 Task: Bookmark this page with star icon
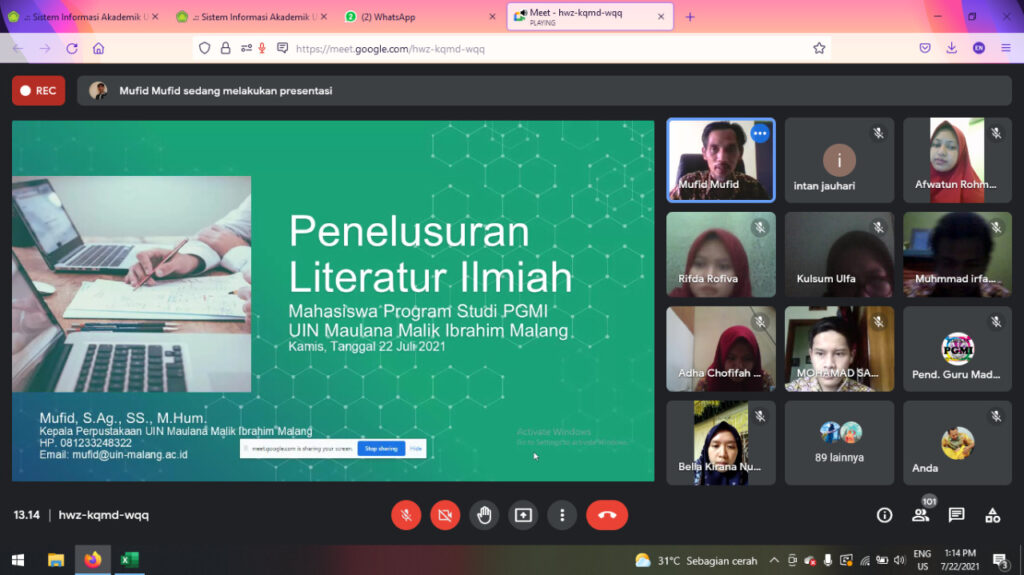(x=819, y=48)
